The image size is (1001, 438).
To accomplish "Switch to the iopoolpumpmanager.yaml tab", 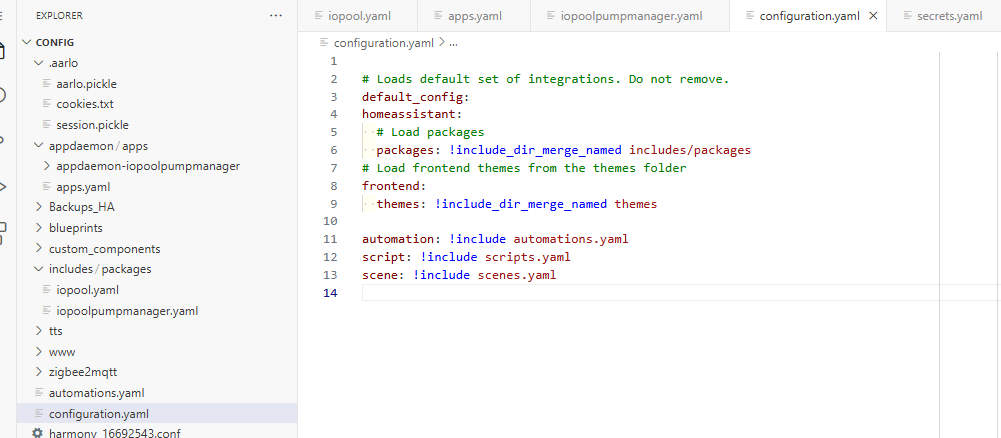I will [629, 16].
